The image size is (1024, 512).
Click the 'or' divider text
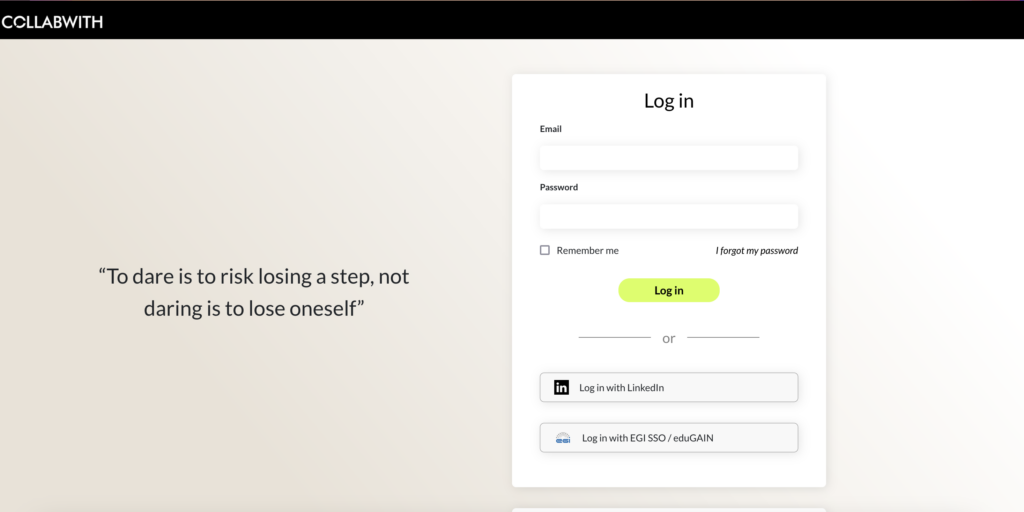pos(668,338)
